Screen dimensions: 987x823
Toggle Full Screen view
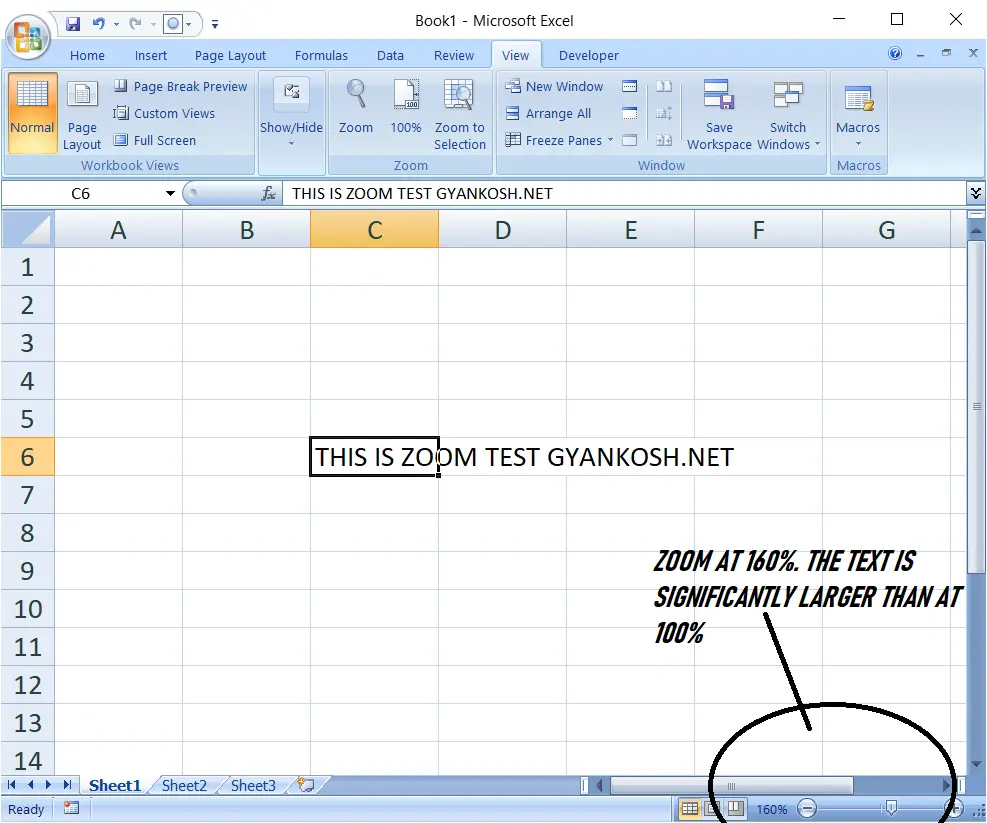[x=155, y=140]
